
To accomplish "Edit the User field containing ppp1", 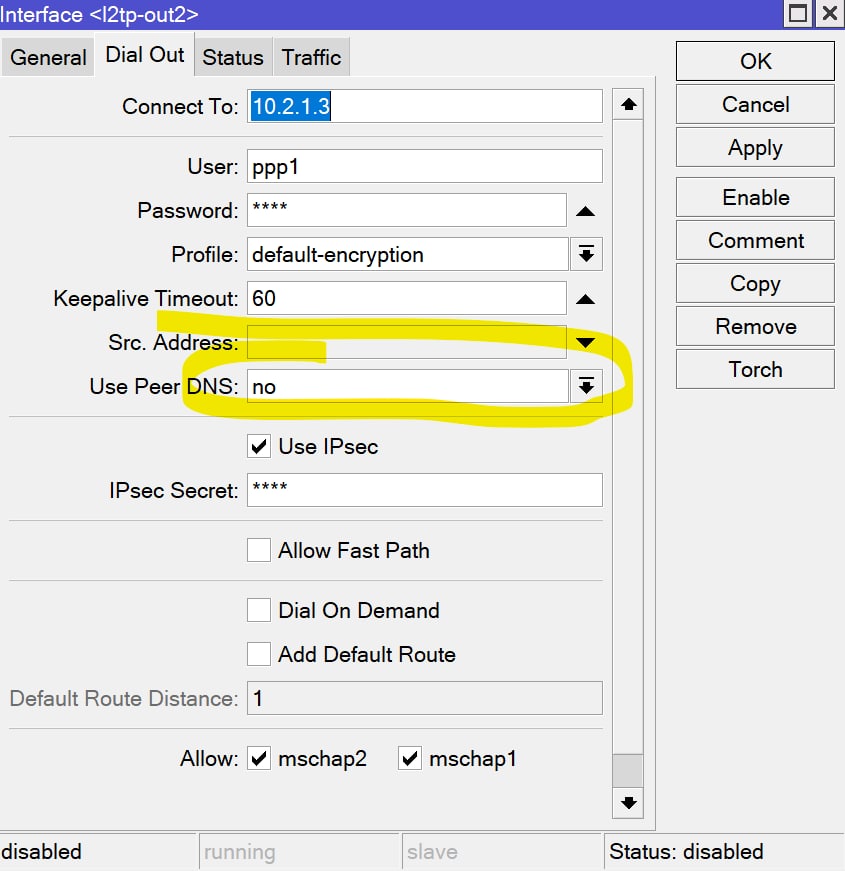I will pyautogui.click(x=424, y=166).
